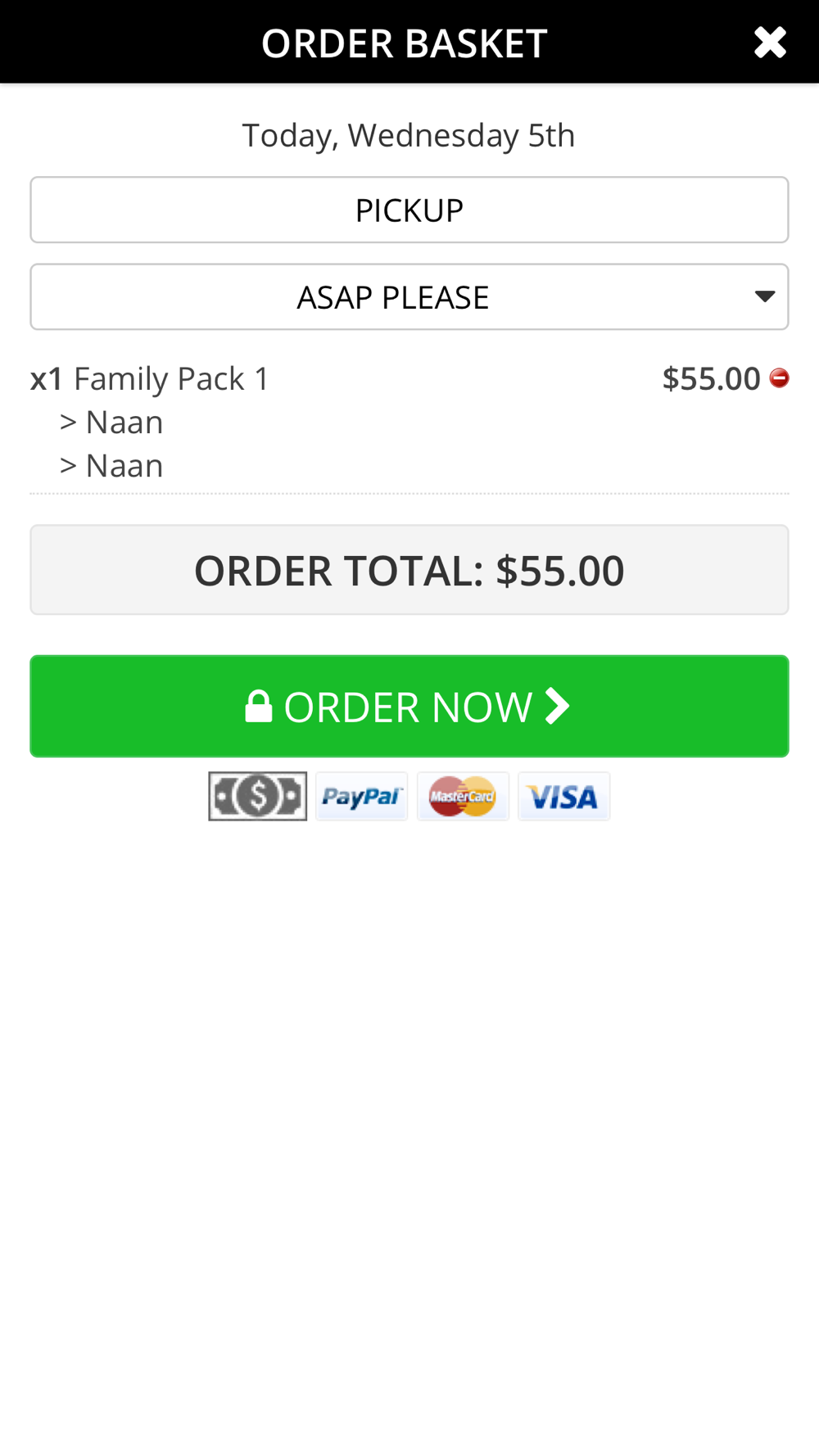Click the Today, Wednesday 5th date text
The width and height of the screenshot is (819, 1456).
pyautogui.click(x=409, y=135)
